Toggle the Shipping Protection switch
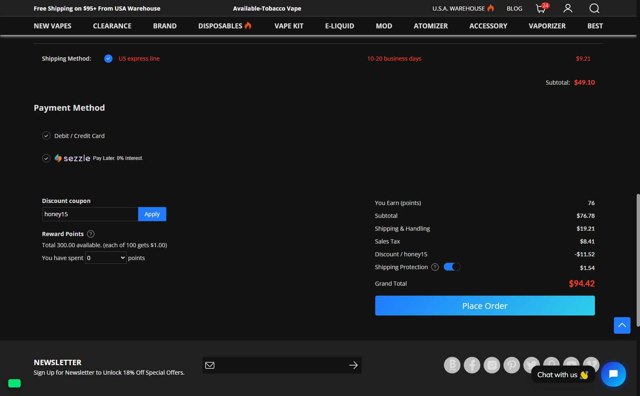640x396 pixels. [452, 267]
